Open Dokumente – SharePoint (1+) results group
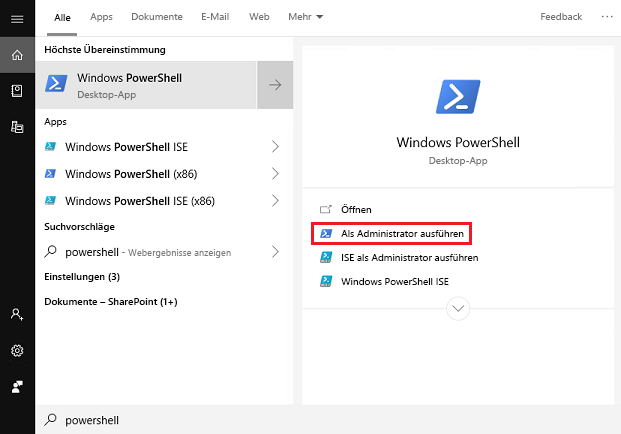This screenshot has height=434, width=621. point(111,301)
